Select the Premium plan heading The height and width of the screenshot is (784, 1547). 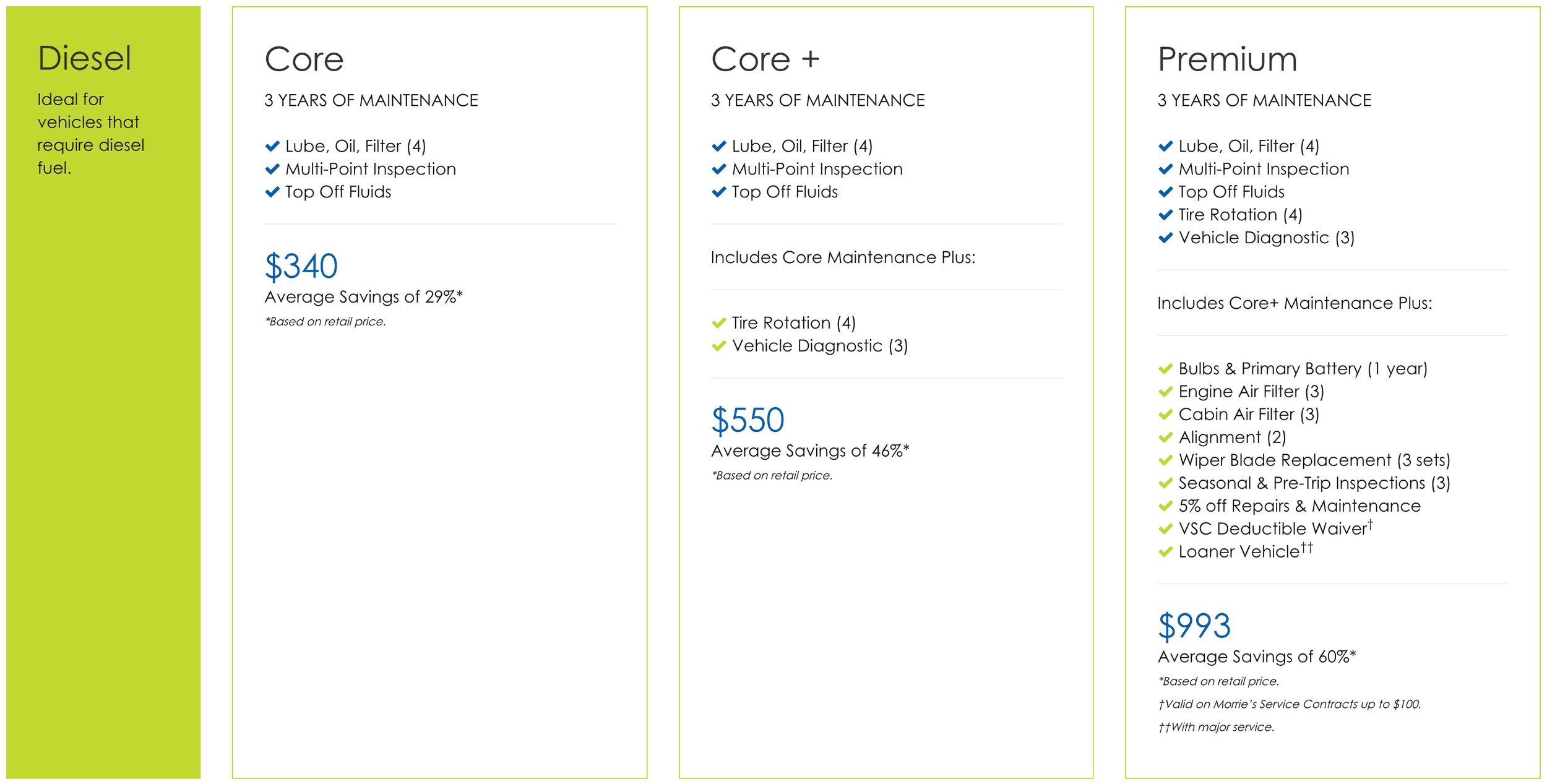[x=1227, y=59]
